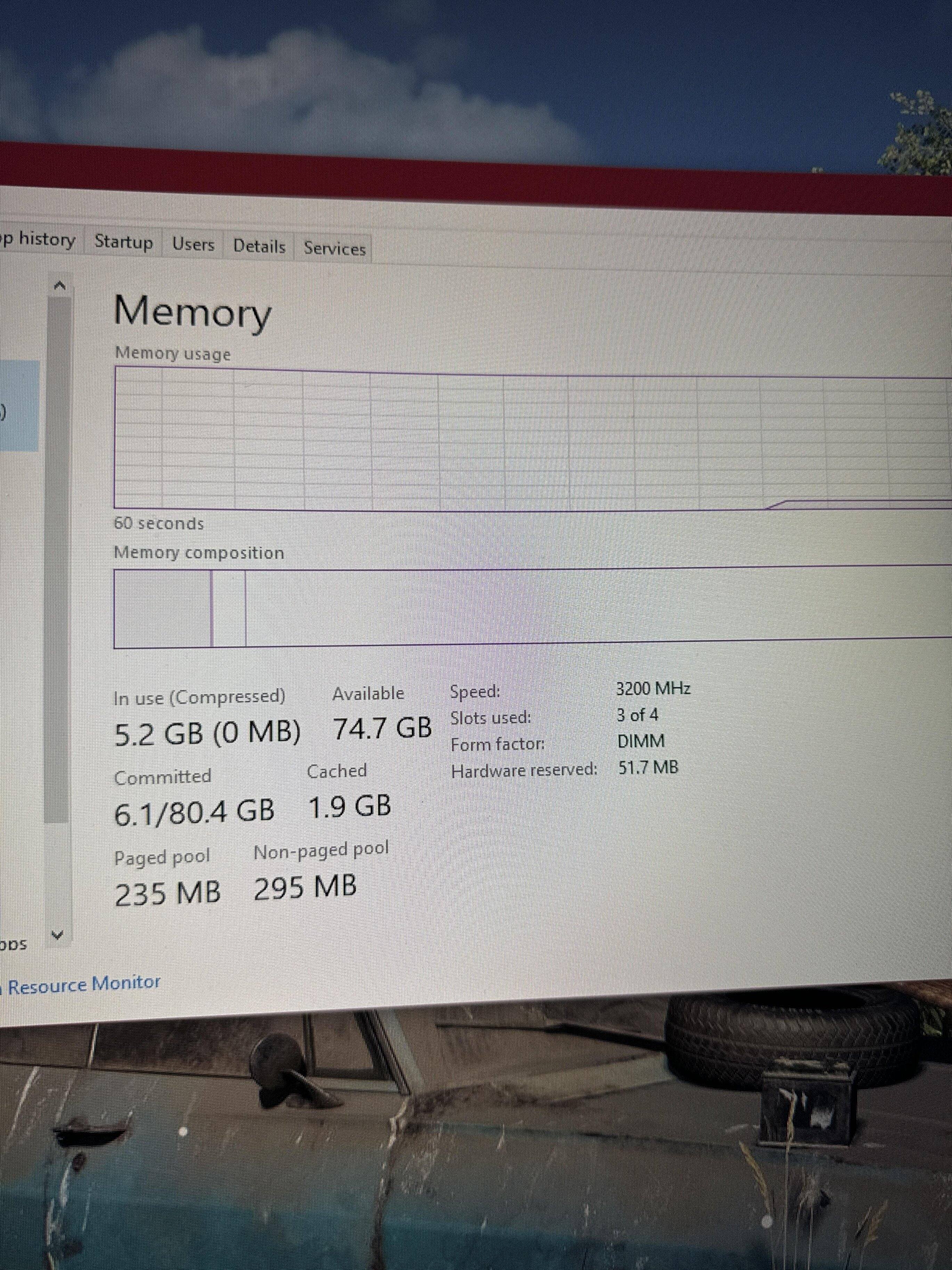This screenshot has width=952, height=1270.
Task: Click the sidebar scroll-down arrow
Action: point(57,936)
